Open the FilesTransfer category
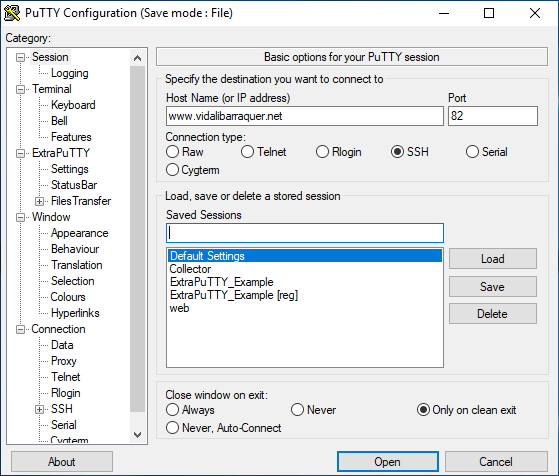The height and width of the screenshot is (476, 559). point(81,201)
